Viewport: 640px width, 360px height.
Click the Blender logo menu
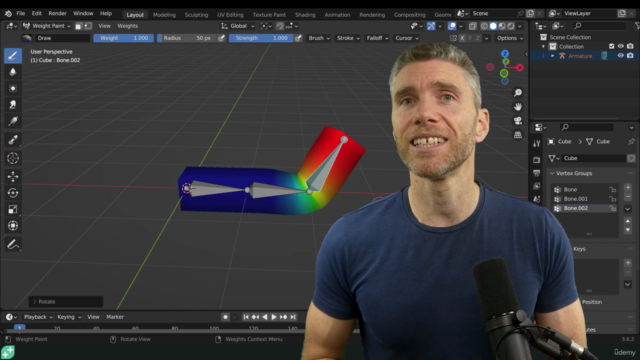[8, 13]
